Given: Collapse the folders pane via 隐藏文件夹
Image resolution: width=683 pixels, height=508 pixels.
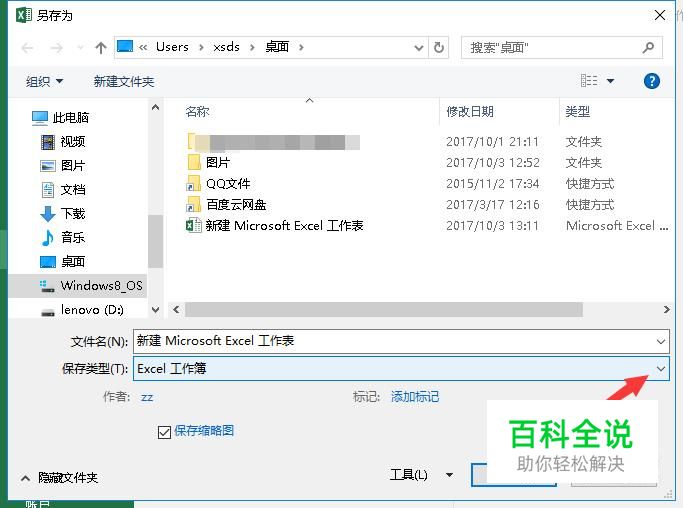Looking at the screenshot, I should (59, 478).
